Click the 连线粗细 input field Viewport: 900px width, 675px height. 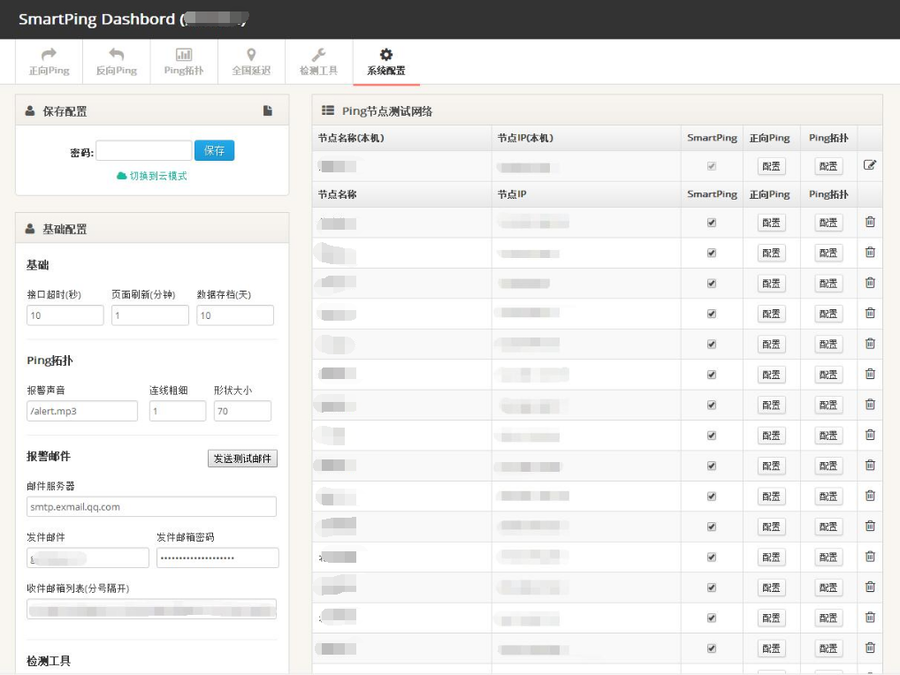click(x=177, y=411)
